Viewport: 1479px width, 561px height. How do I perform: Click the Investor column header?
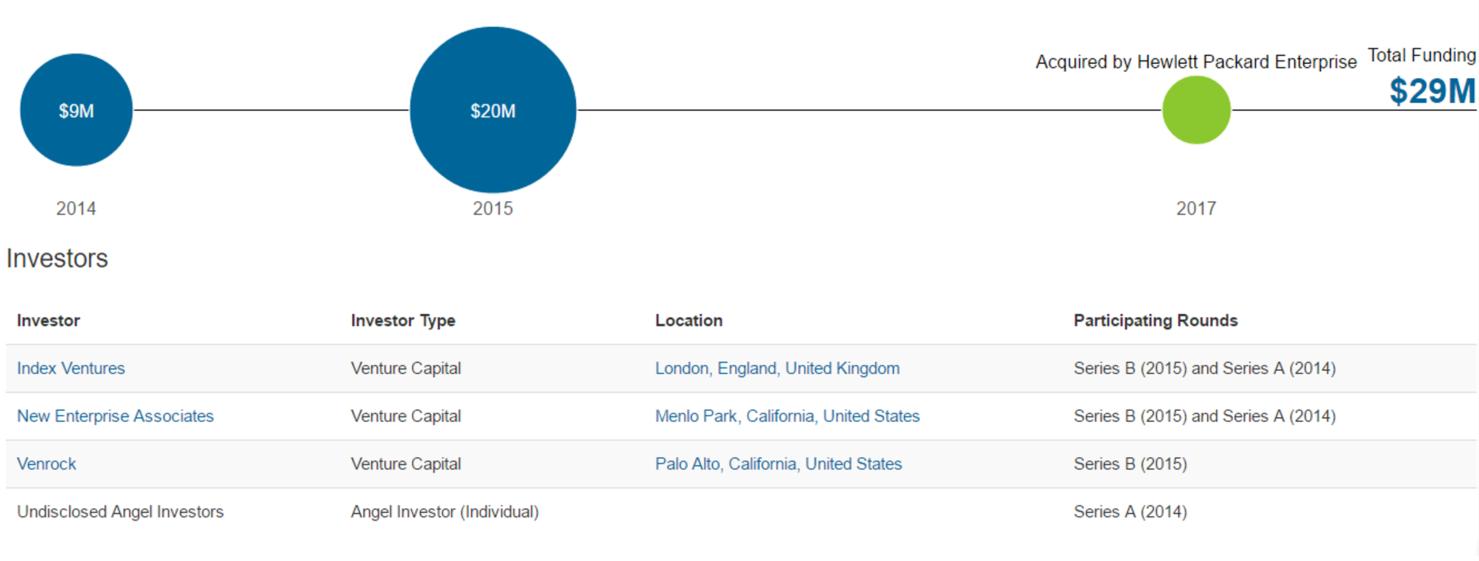pos(48,320)
